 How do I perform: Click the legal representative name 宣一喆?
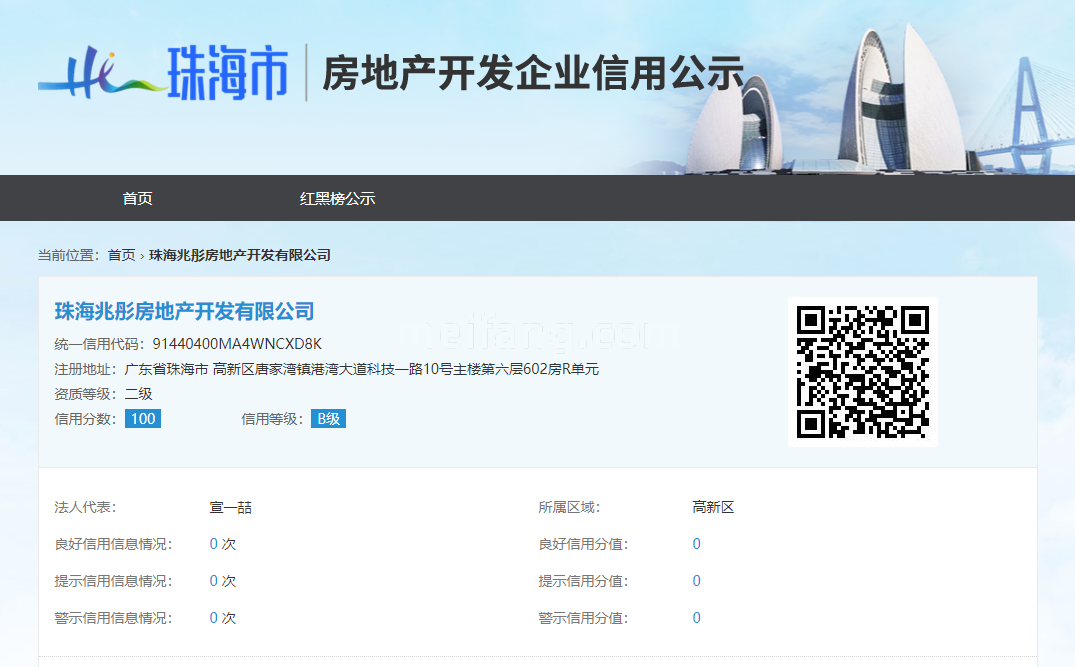pos(231,507)
